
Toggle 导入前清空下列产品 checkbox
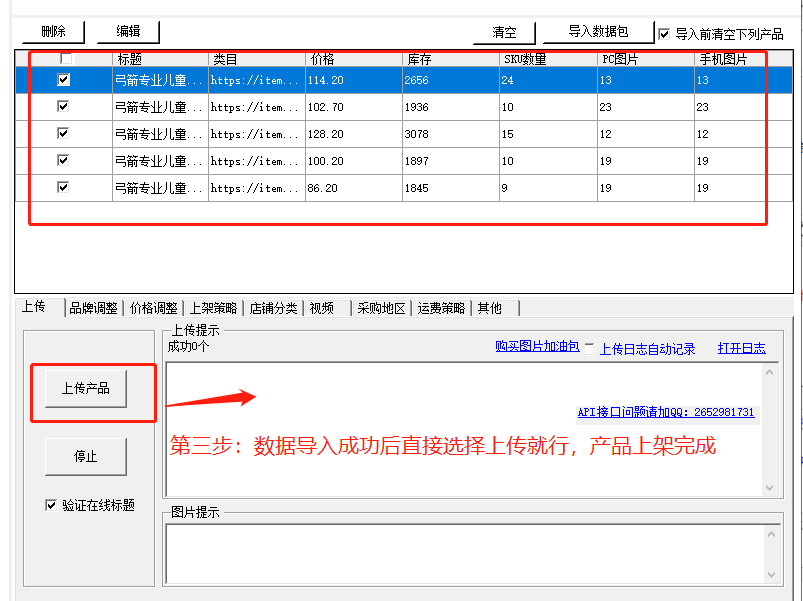tap(664, 34)
